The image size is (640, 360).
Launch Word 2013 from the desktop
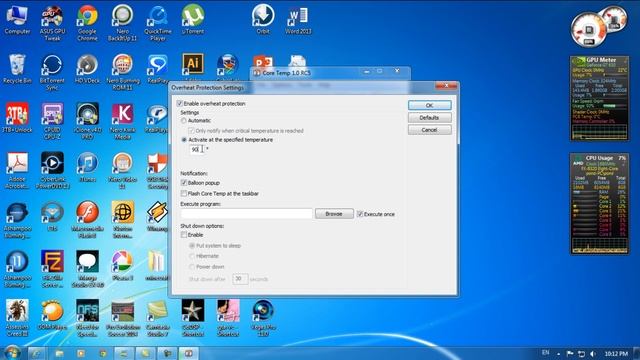pos(298,20)
